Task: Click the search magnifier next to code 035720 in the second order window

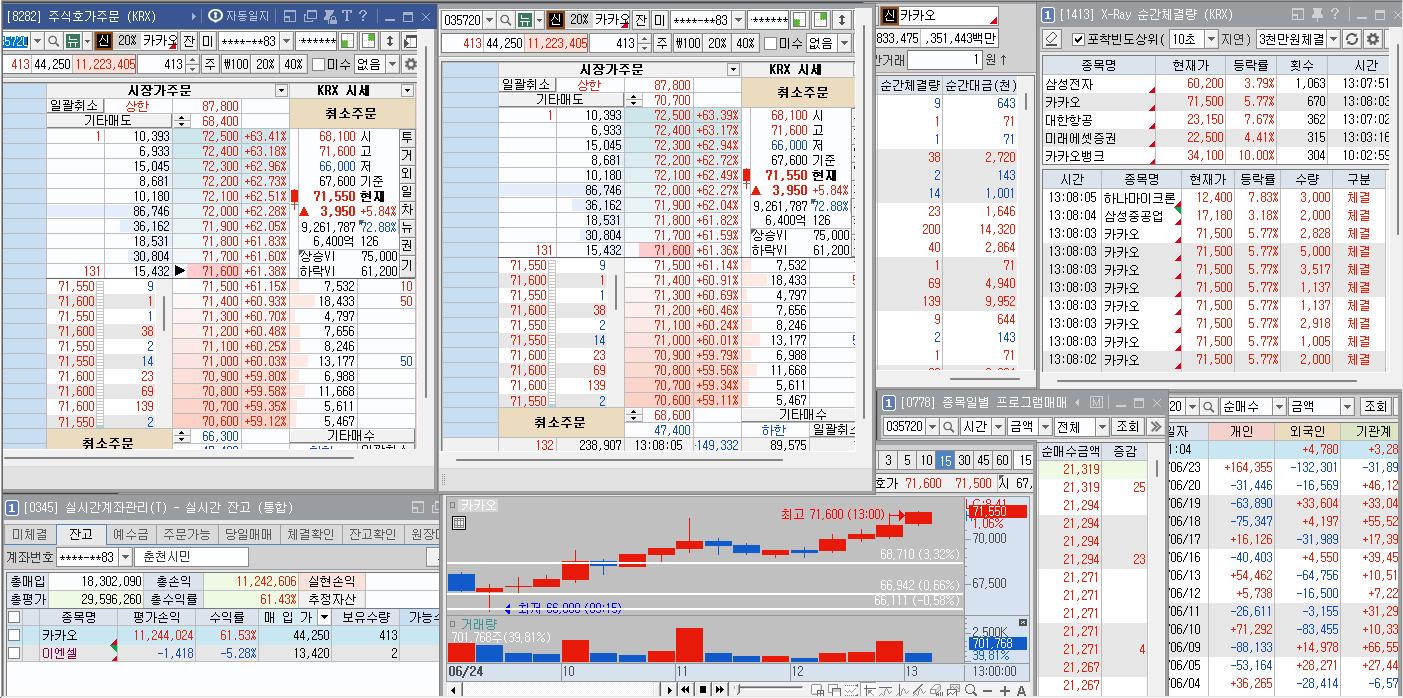Action: (505, 20)
